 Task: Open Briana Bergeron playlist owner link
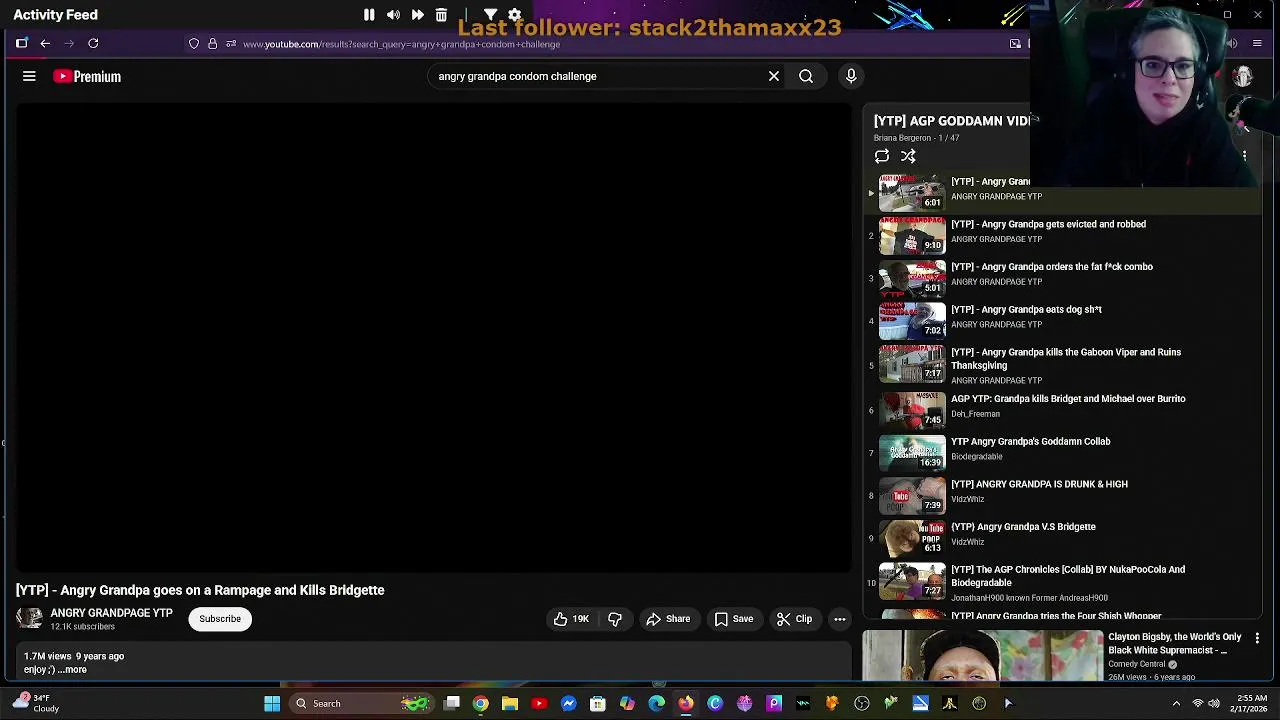pyautogui.click(x=902, y=138)
